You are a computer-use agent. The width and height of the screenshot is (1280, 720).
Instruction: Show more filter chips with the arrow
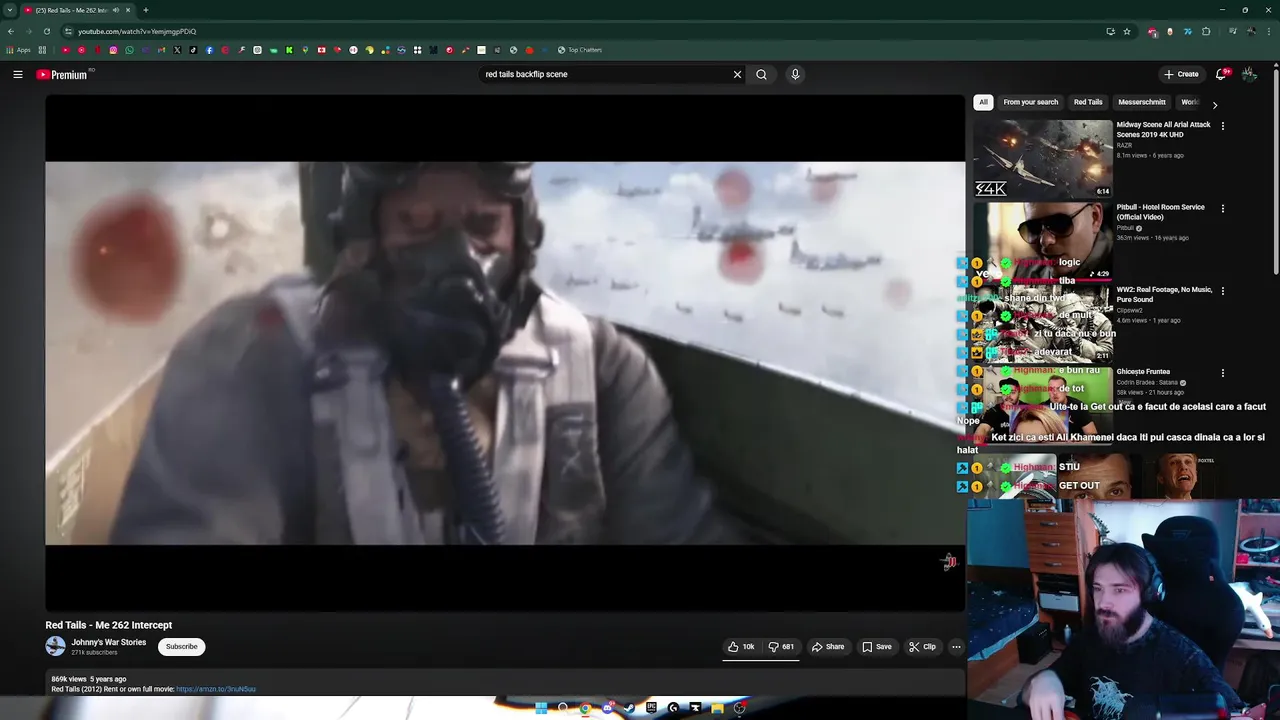(x=1215, y=104)
